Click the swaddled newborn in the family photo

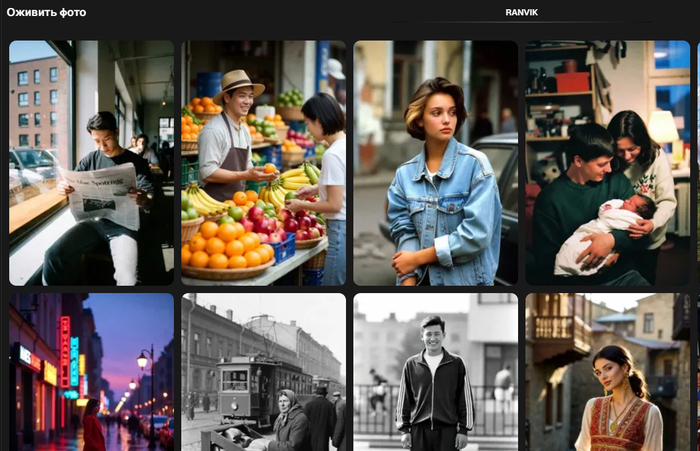[x=602, y=234]
